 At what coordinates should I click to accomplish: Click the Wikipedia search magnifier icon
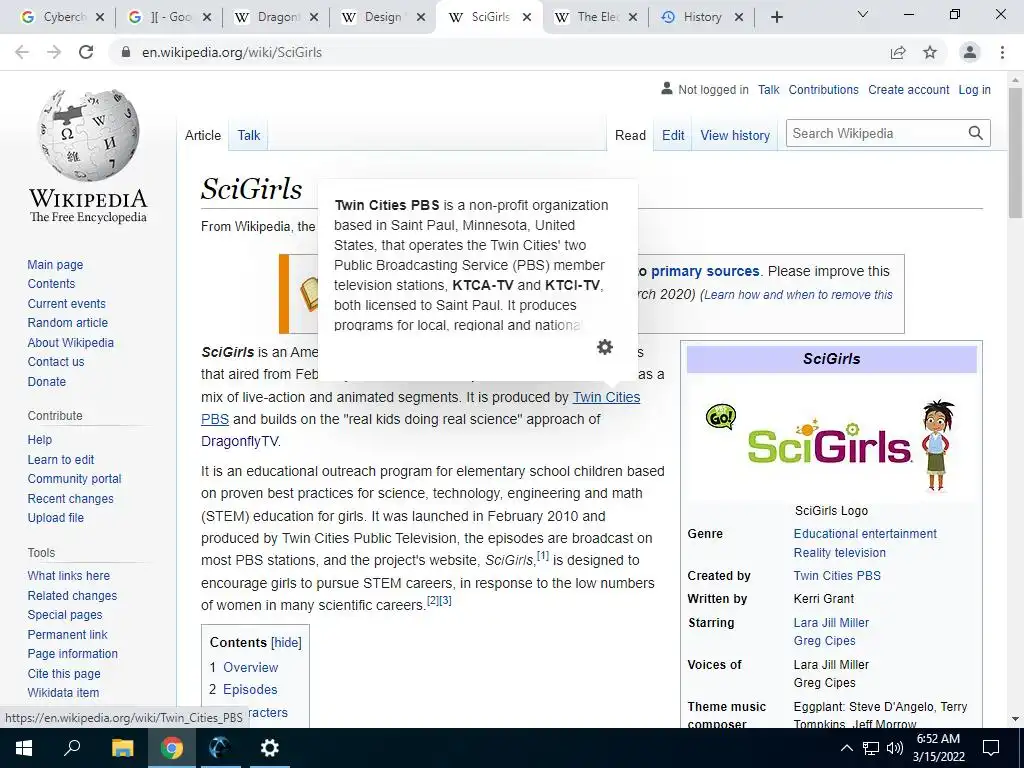(975, 133)
